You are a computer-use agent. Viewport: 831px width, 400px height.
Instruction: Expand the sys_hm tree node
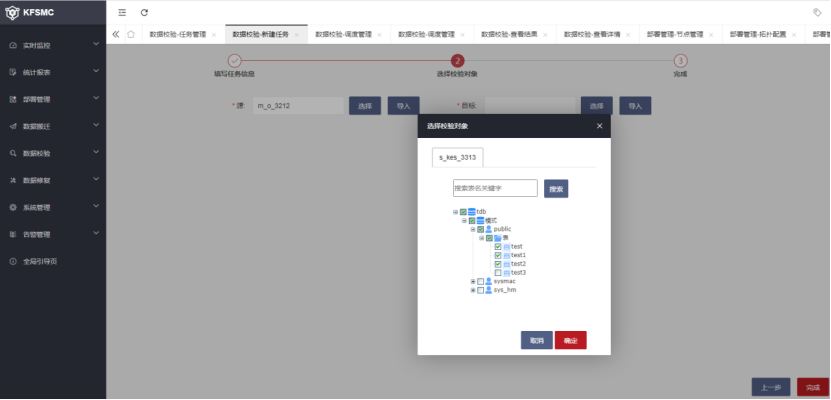click(473, 290)
